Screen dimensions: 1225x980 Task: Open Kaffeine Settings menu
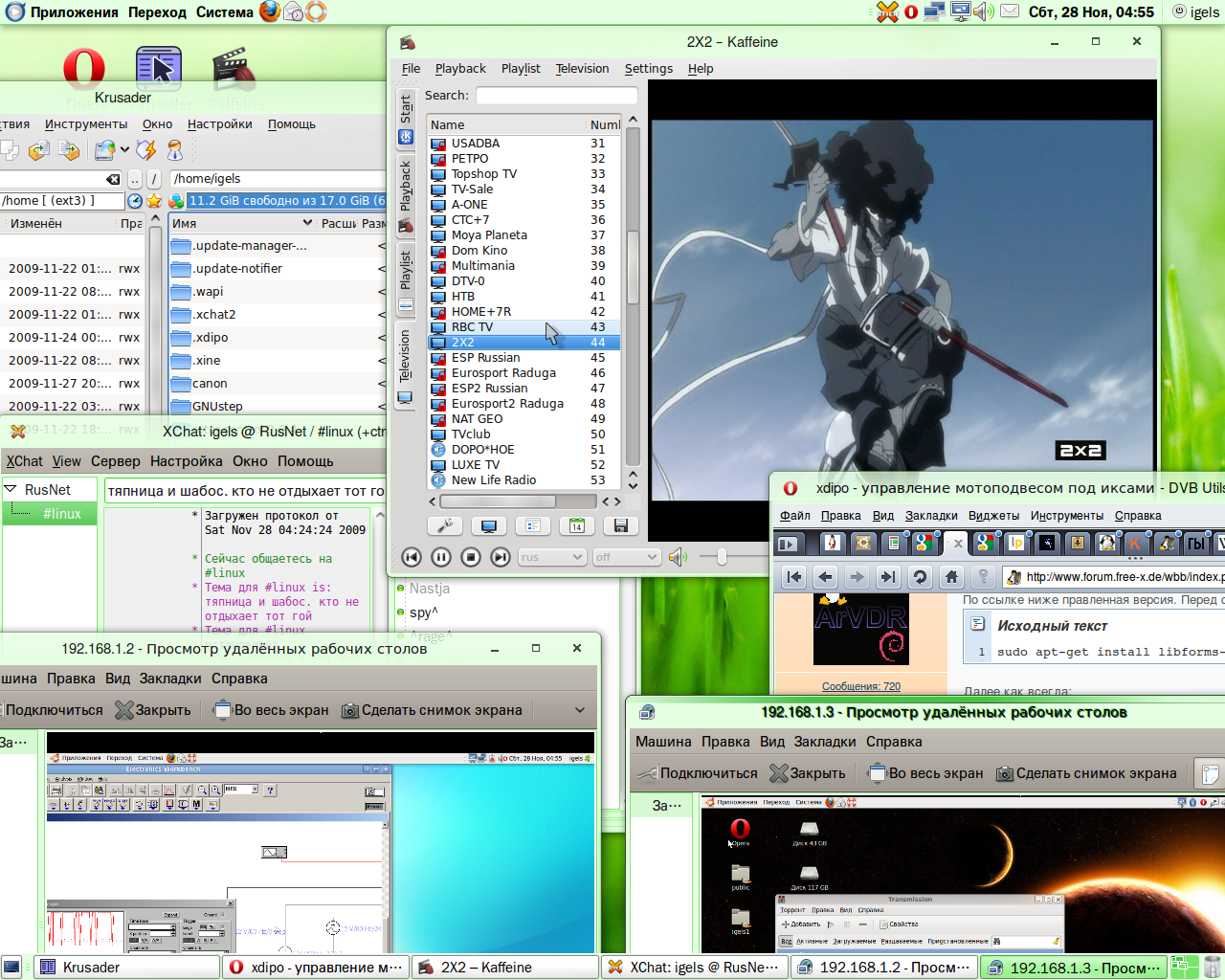click(x=649, y=69)
